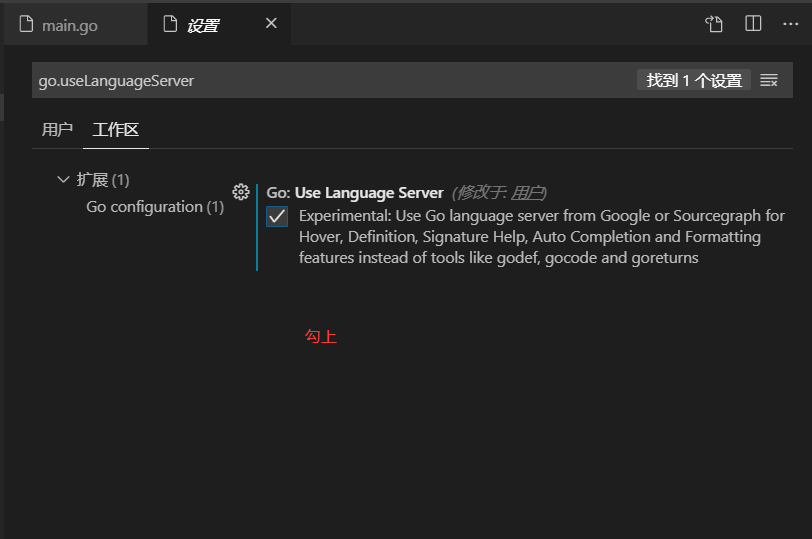The width and height of the screenshot is (812, 539).
Task: Click the 找到 1 个设置 result badge
Action: (x=694, y=80)
